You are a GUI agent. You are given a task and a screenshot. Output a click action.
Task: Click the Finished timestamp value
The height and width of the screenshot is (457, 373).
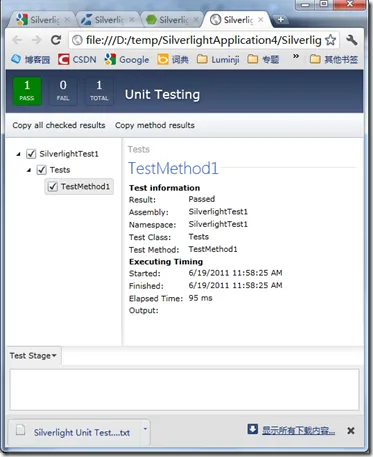pos(235,285)
